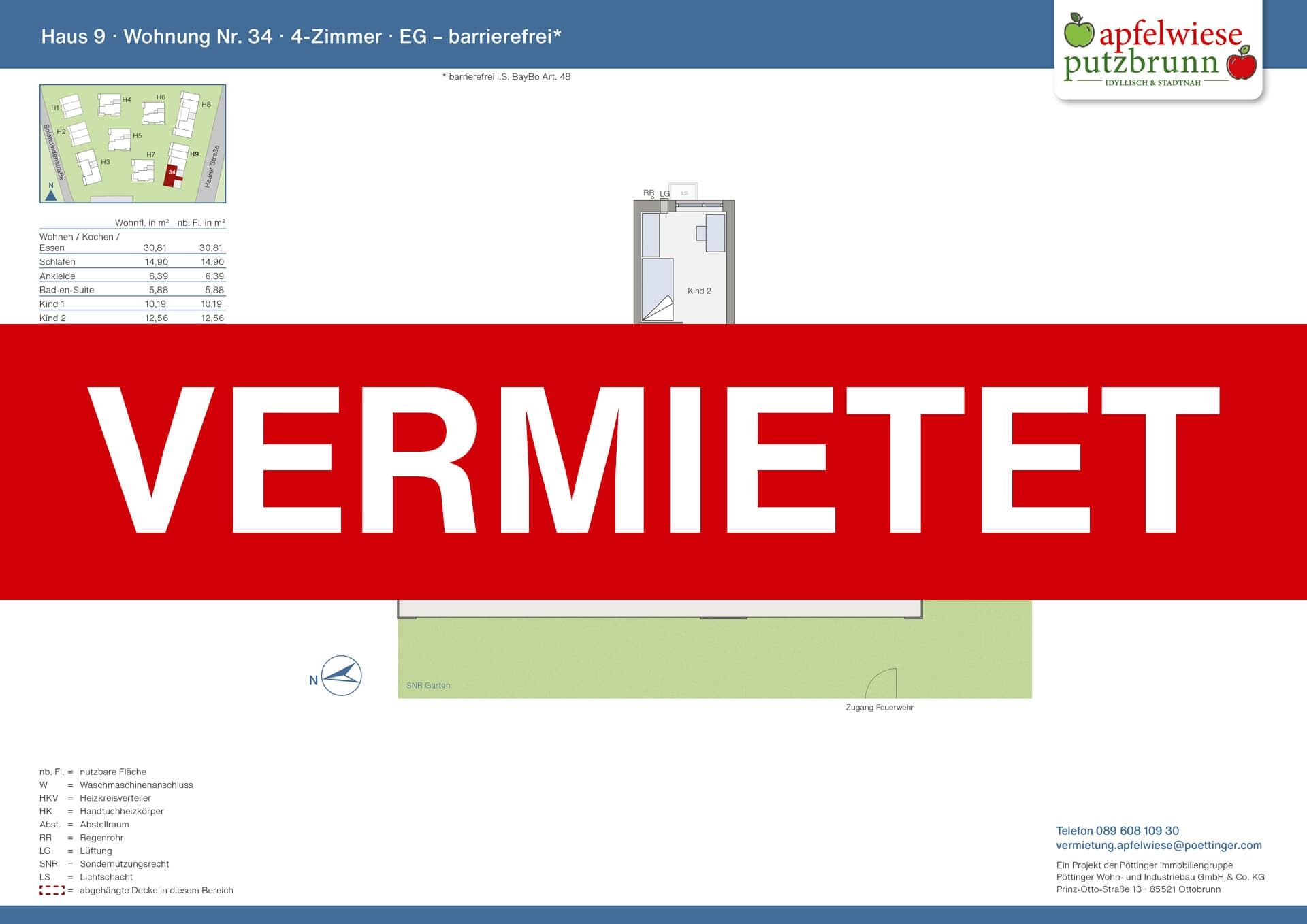Click the Zugang Feuerwehr label
This screenshot has height=924, width=1307.
pos(880,708)
